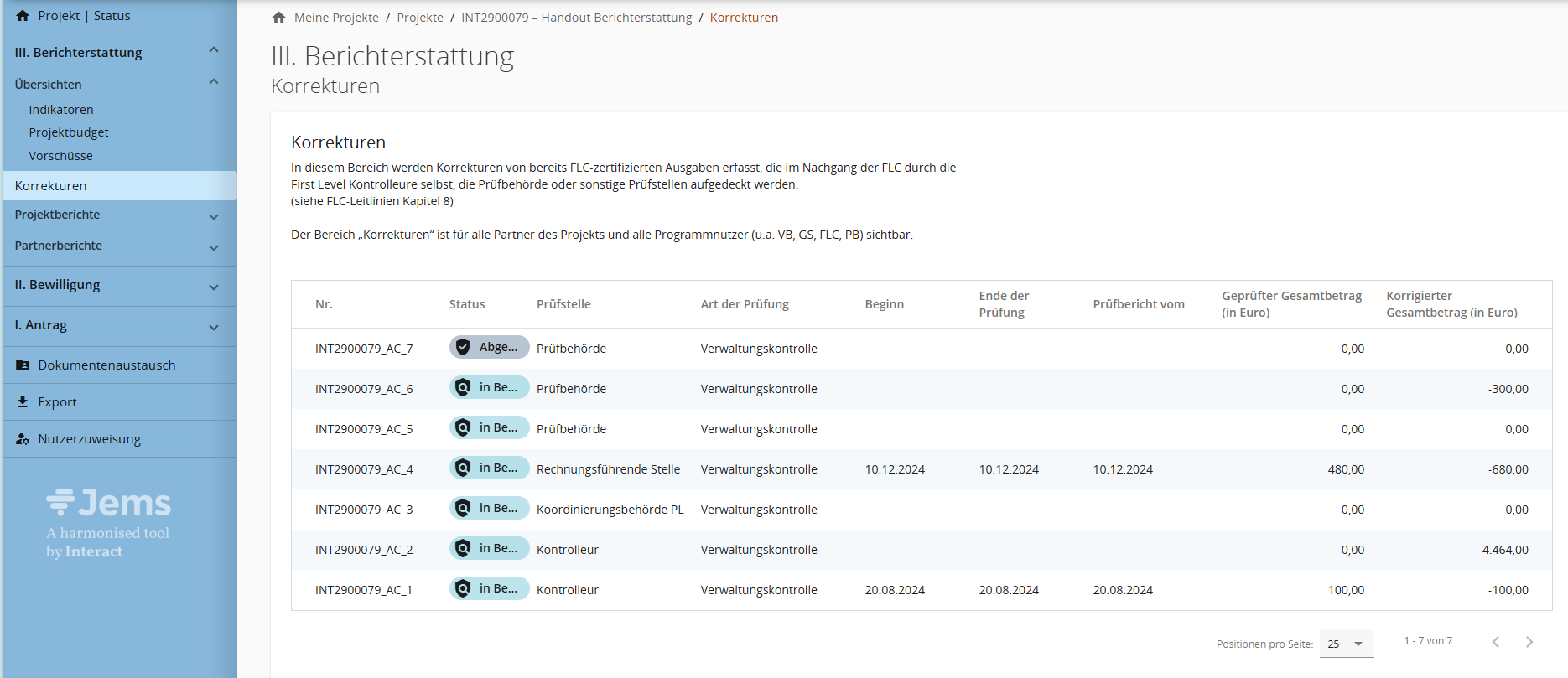Open correction INT2900079_AC_1 row
The image size is (1568, 678).
364,590
